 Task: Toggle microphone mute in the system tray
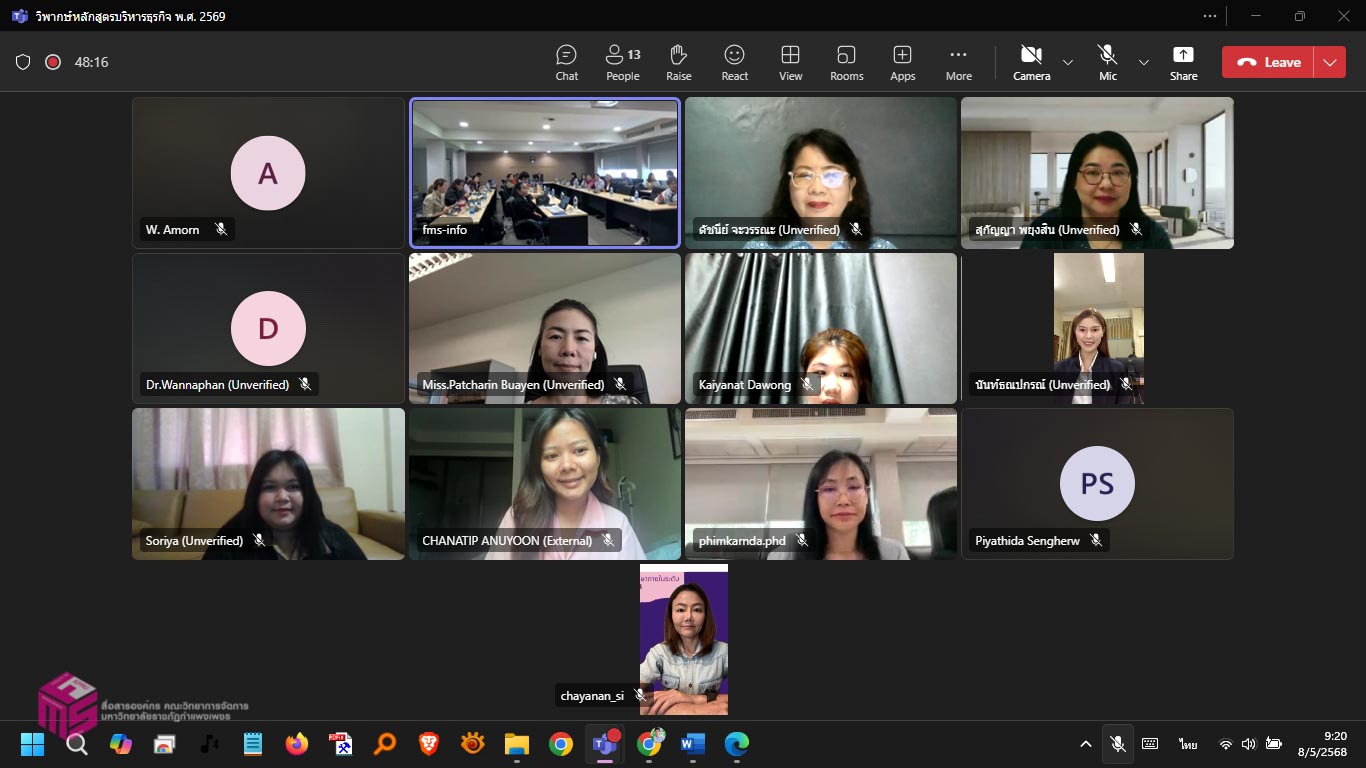coord(1118,744)
